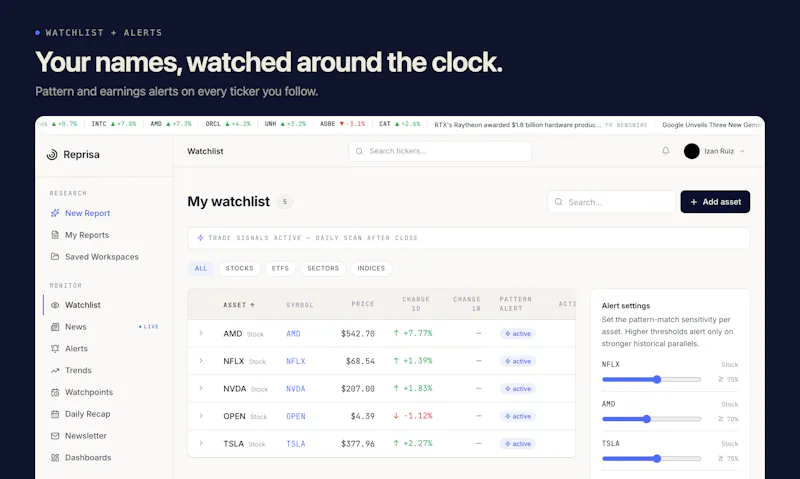Open My Reports in the sidebar
The width and height of the screenshot is (800, 479).
(87, 235)
